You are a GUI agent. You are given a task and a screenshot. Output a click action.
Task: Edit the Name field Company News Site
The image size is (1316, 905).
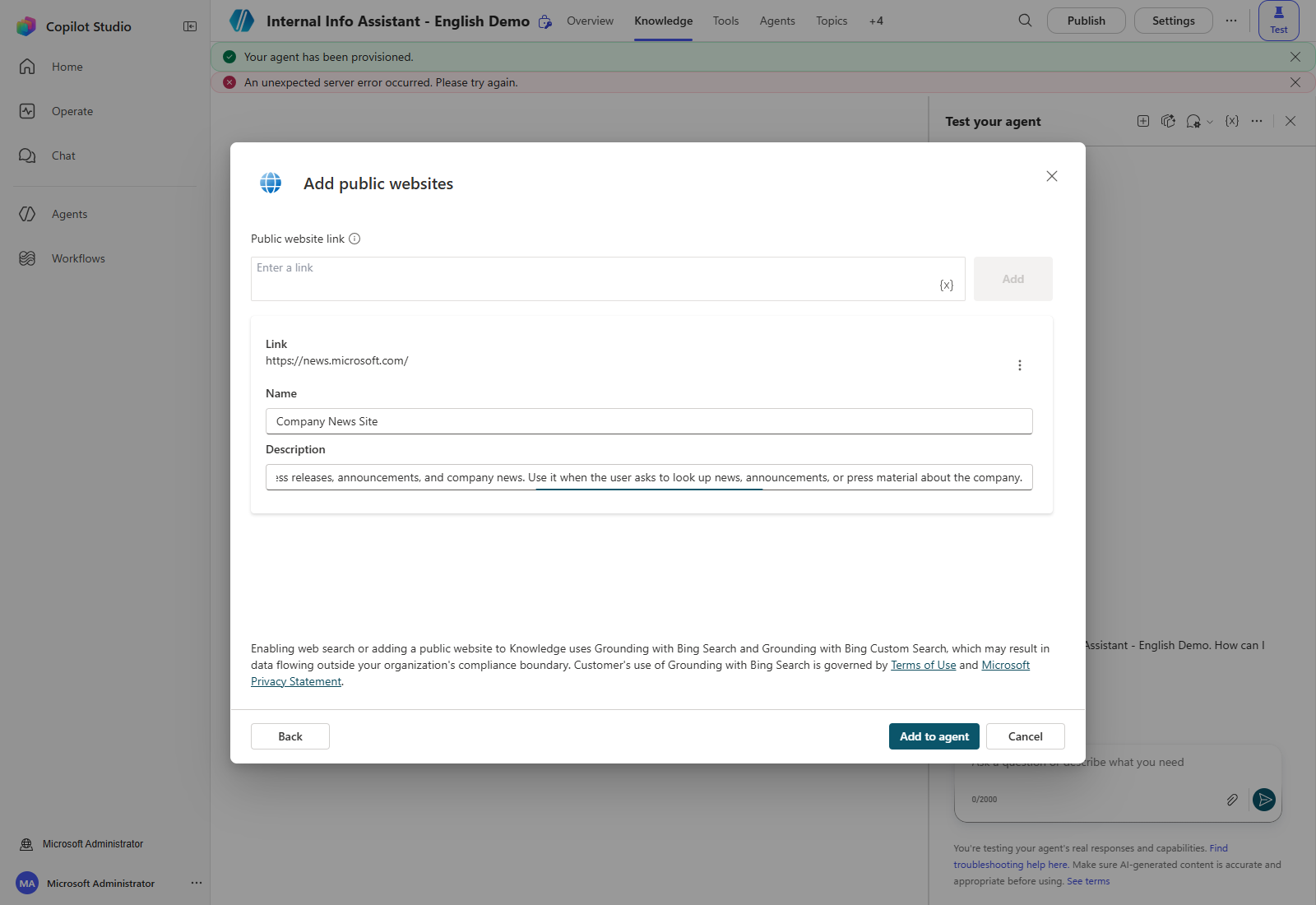click(649, 421)
